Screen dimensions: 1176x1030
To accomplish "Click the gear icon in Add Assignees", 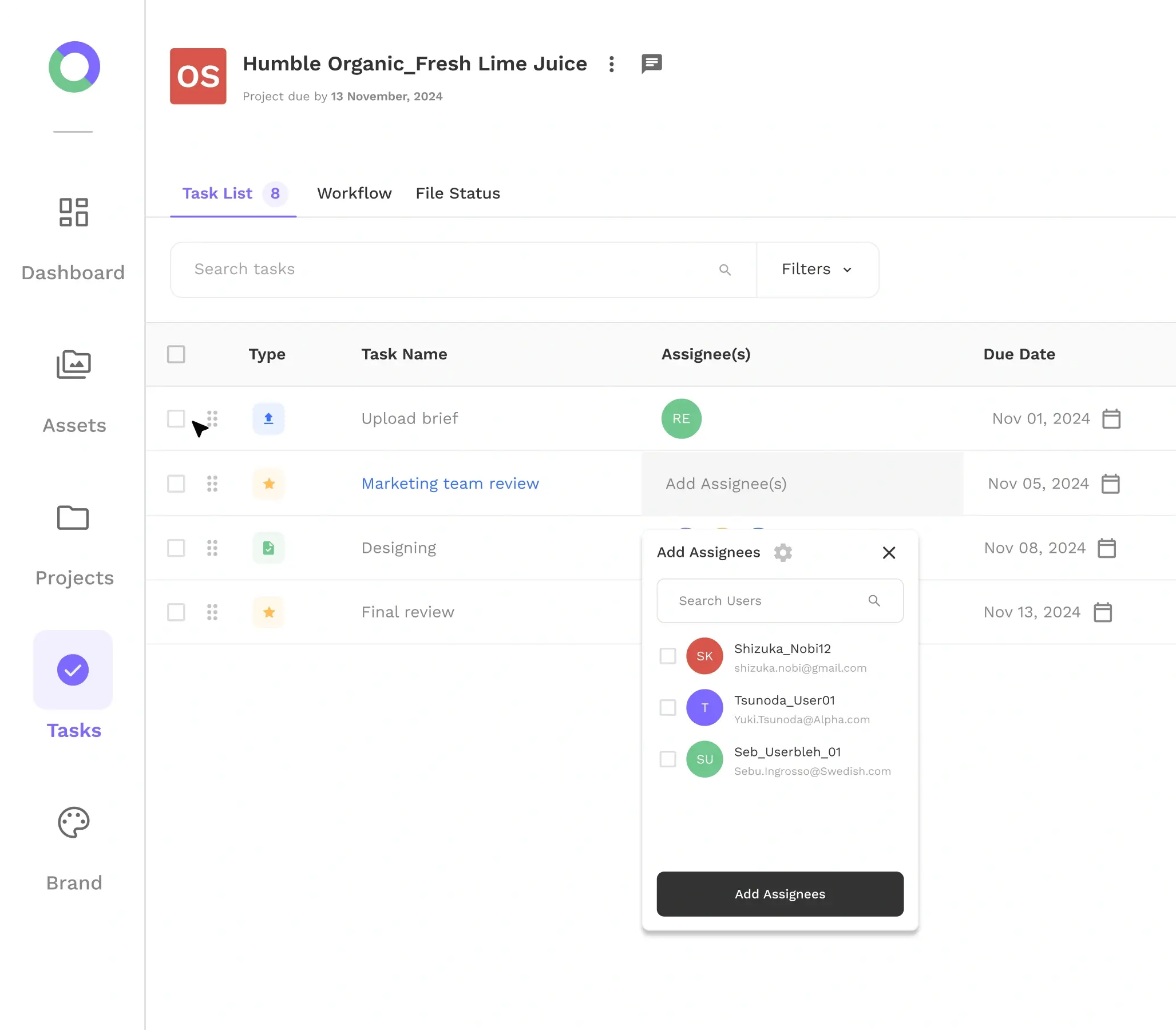I will 782,552.
